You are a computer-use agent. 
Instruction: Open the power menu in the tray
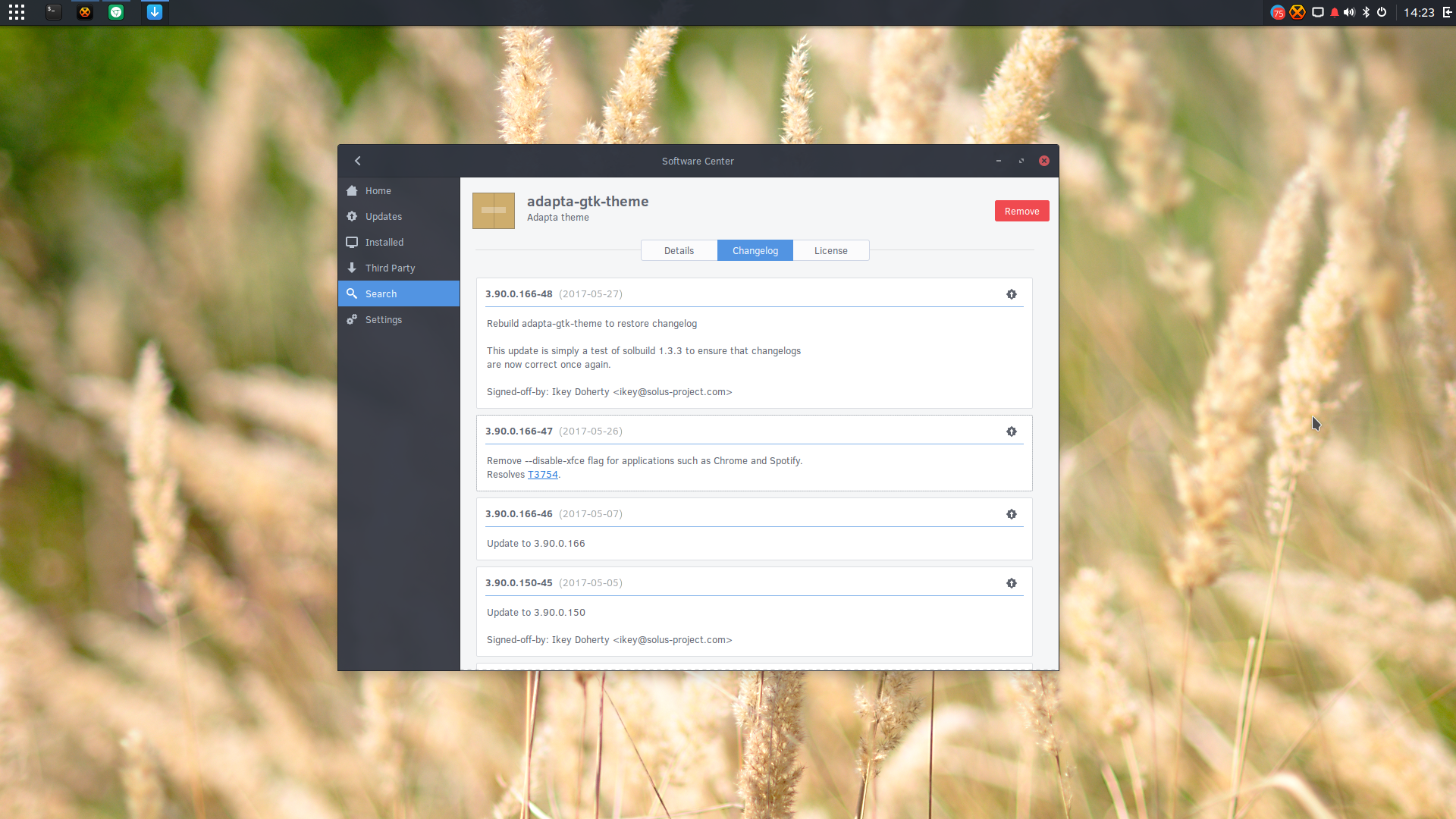[1382, 12]
